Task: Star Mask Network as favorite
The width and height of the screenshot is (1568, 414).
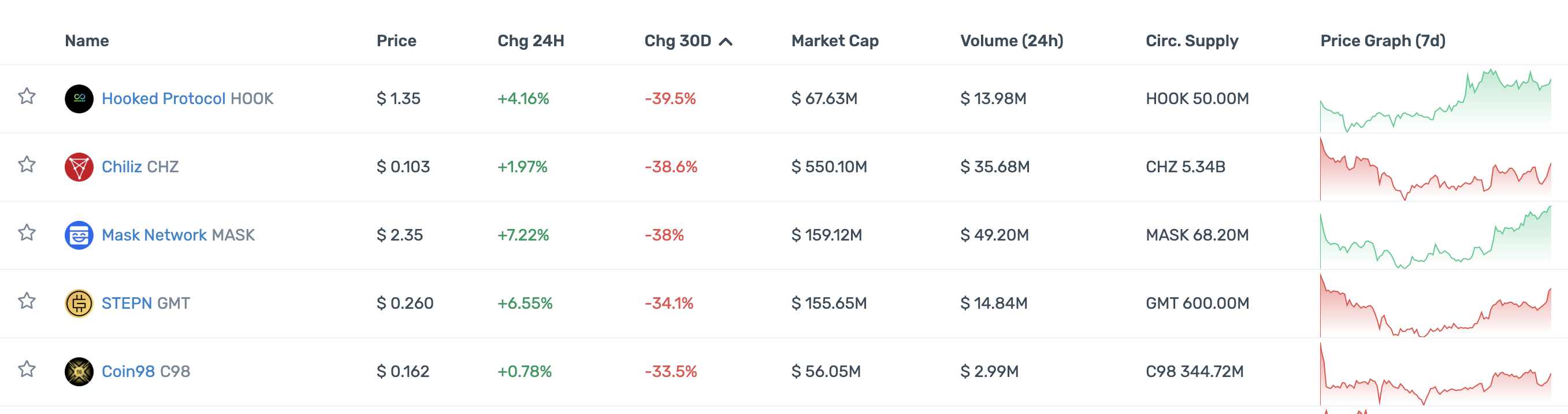Action: [x=27, y=232]
